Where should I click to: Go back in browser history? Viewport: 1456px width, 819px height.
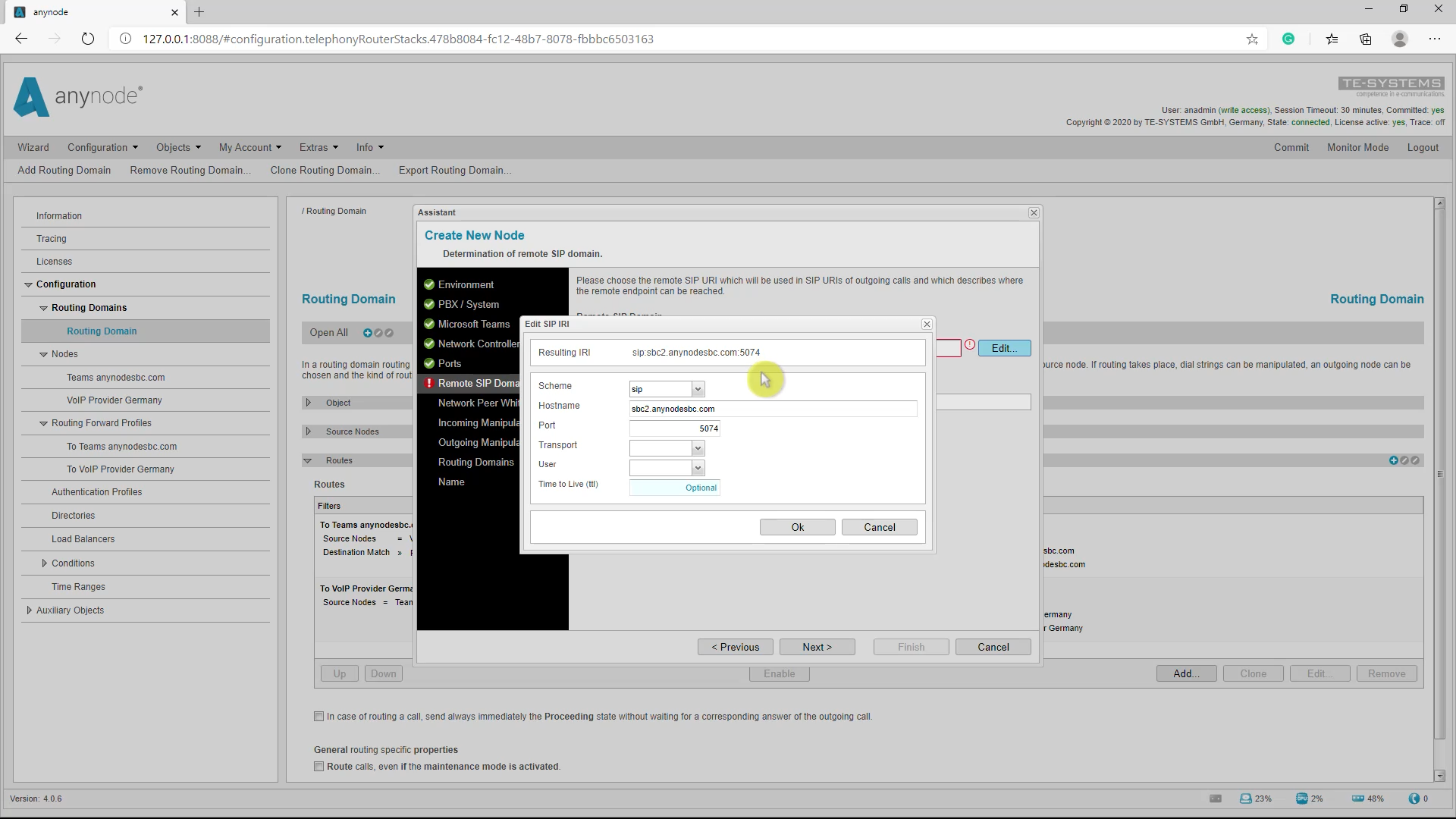pyautogui.click(x=21, y=39)
